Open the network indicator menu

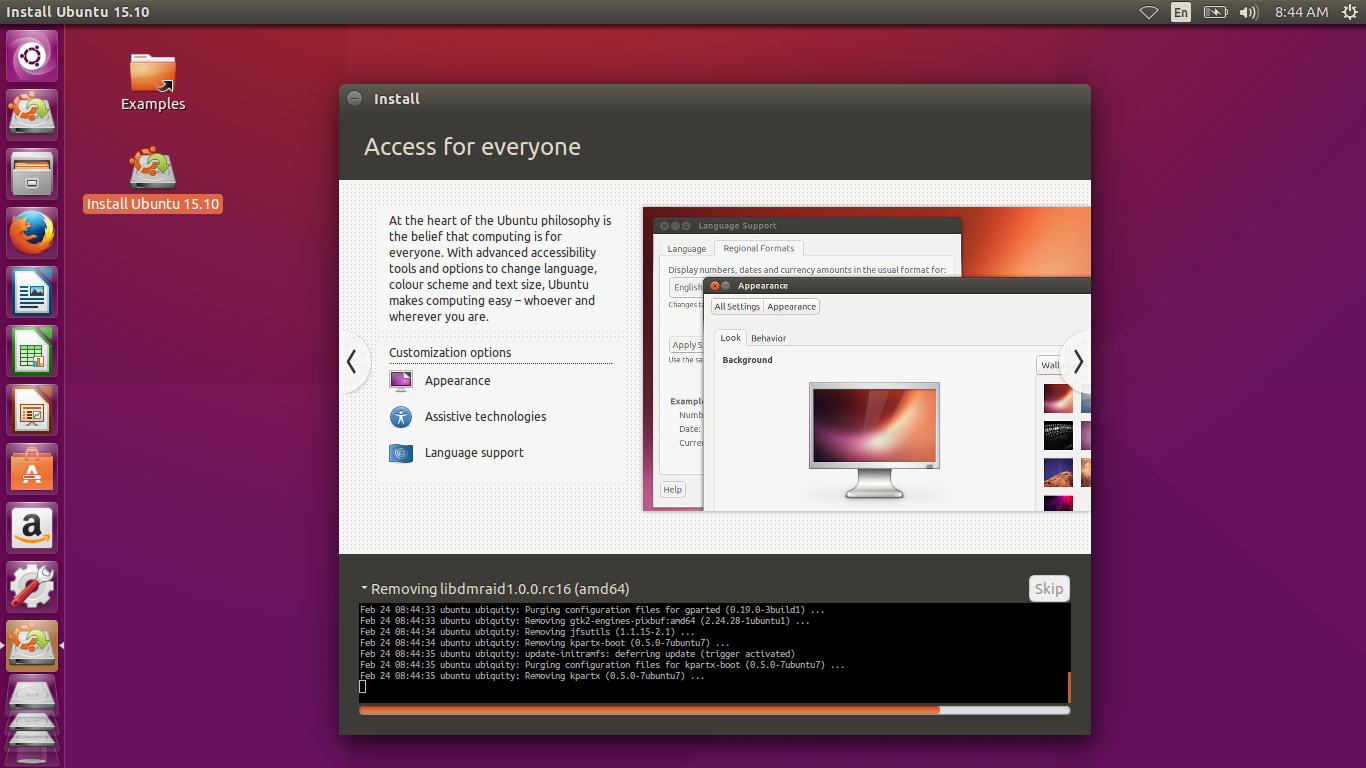1148,12
